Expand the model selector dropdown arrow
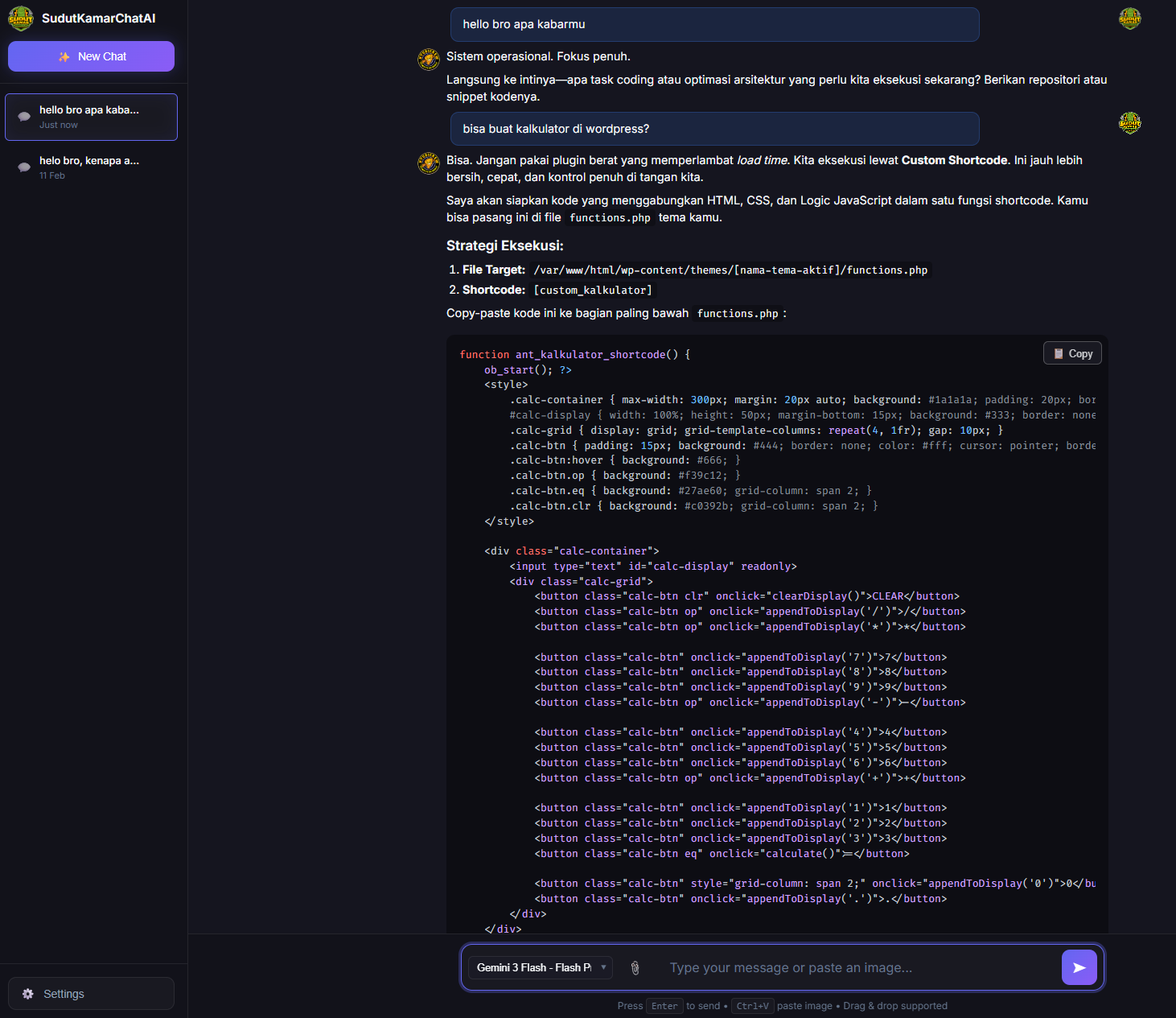The width and height of the screenshot is (1176, 1018). tap(603, 967)
